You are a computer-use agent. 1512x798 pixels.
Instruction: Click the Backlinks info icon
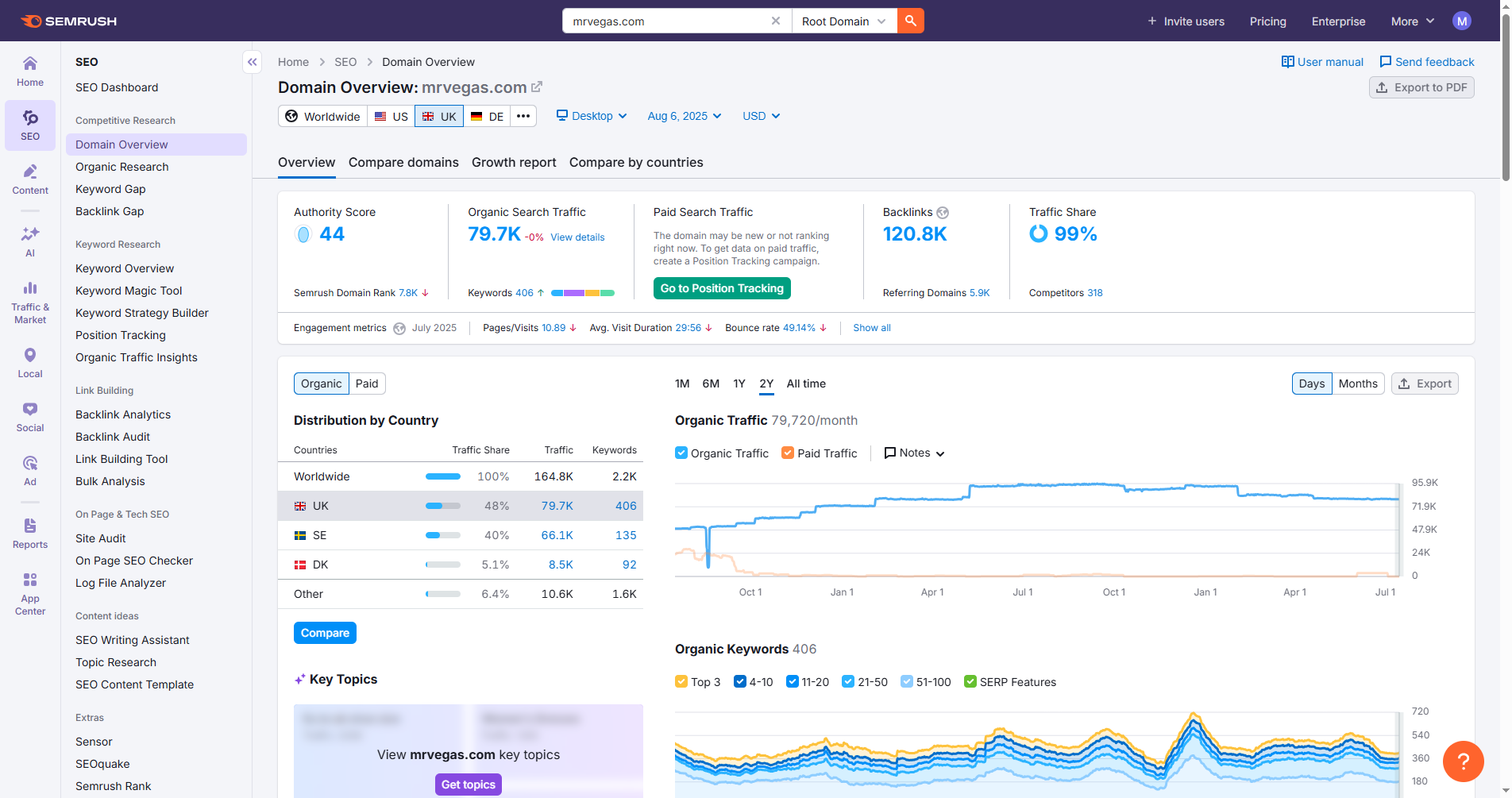coord(943,213)
